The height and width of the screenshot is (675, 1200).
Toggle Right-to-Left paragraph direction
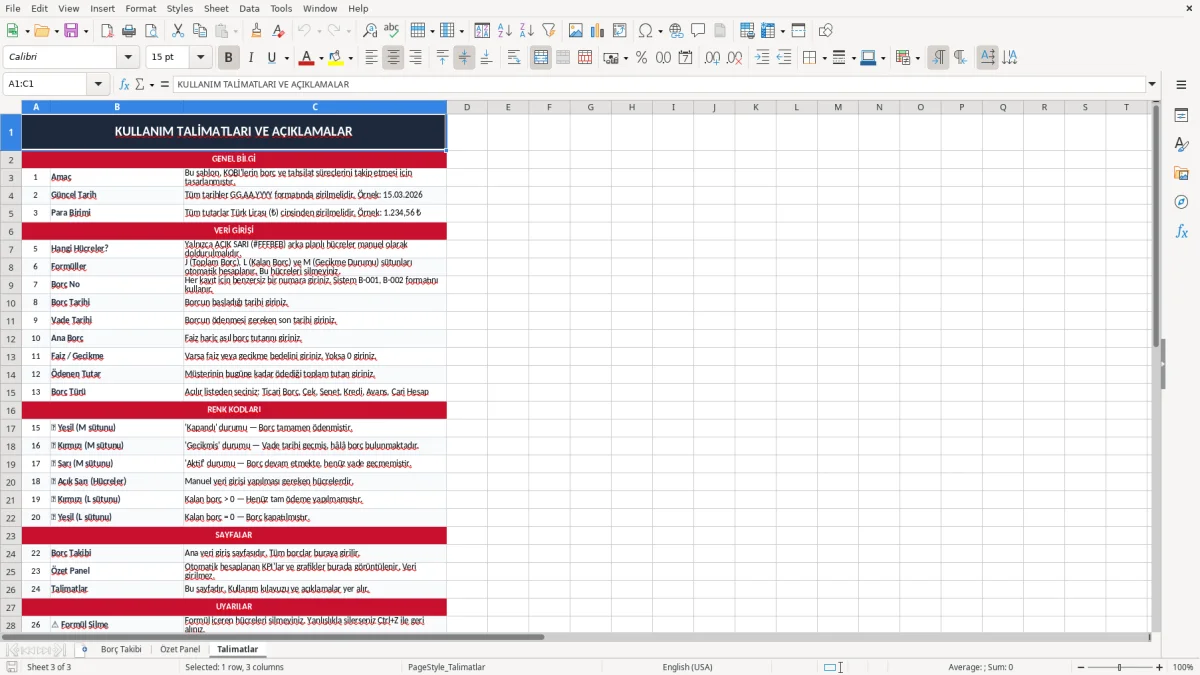(x=960, y=58)
